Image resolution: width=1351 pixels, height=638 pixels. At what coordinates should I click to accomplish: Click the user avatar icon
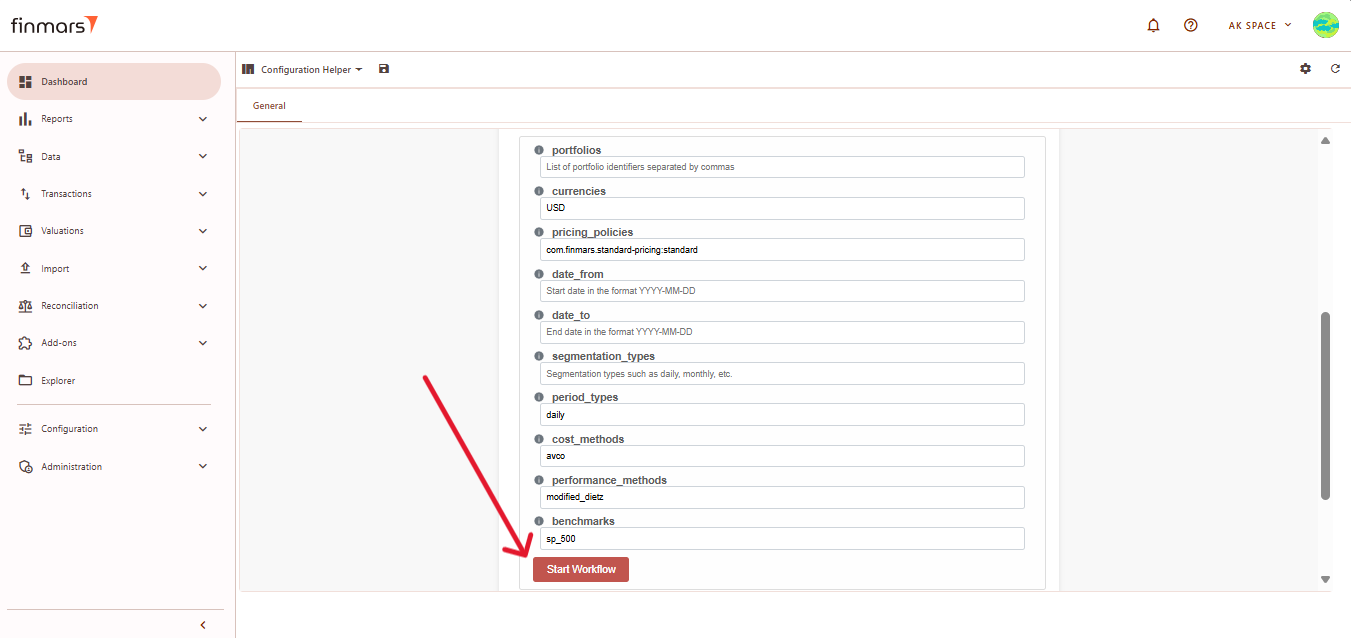pyautogui.click(x=1325, y=25)
